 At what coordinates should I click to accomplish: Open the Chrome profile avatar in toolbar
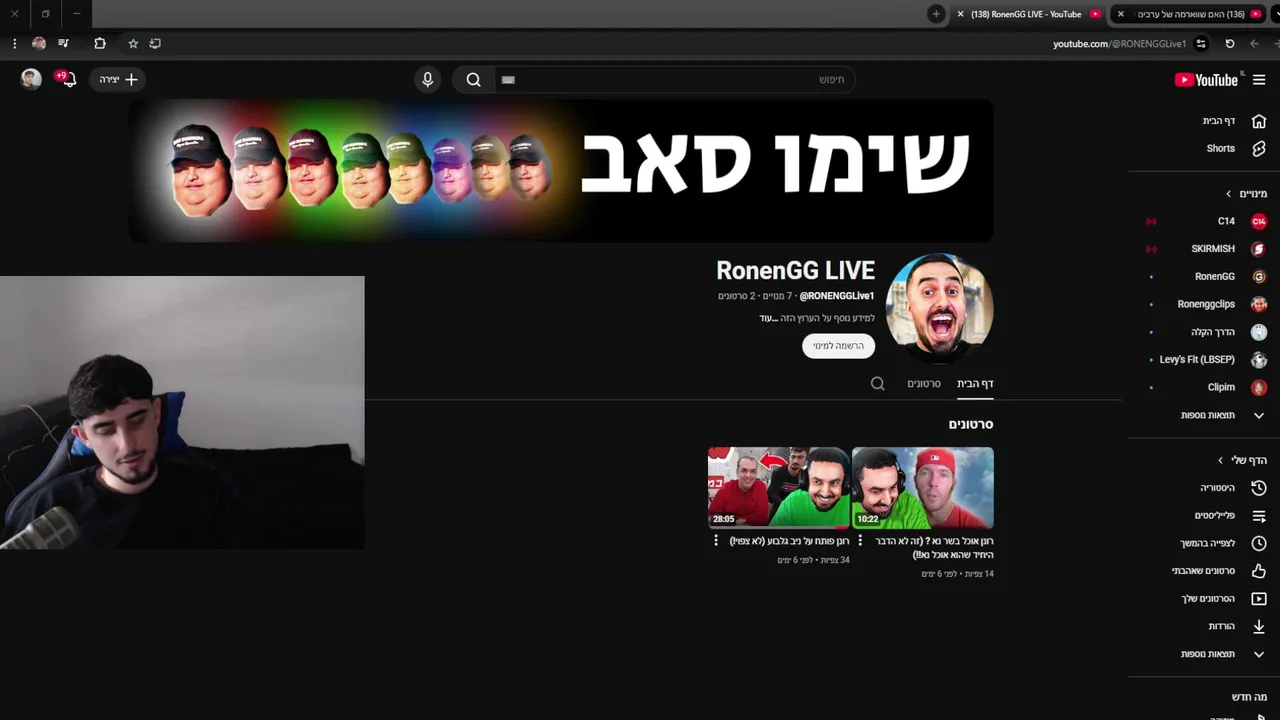39,43
